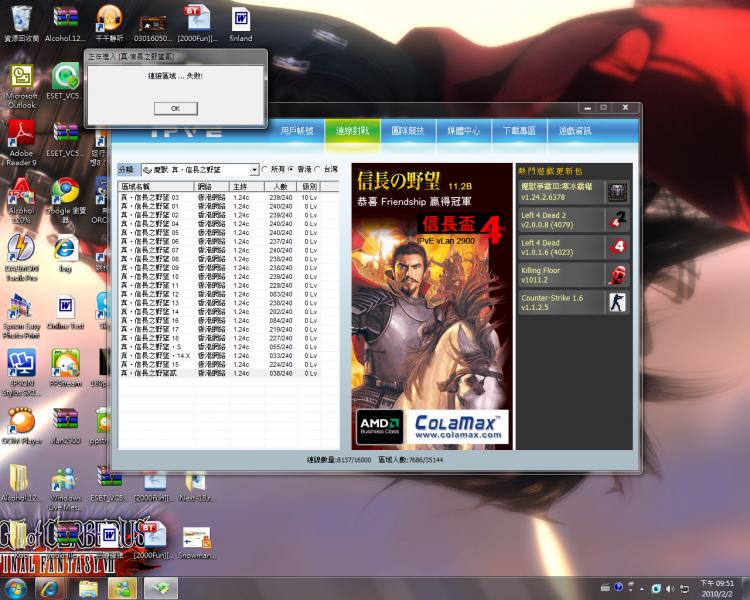
Task: Click the Killing Floor update icon
Action: point(617,275)
